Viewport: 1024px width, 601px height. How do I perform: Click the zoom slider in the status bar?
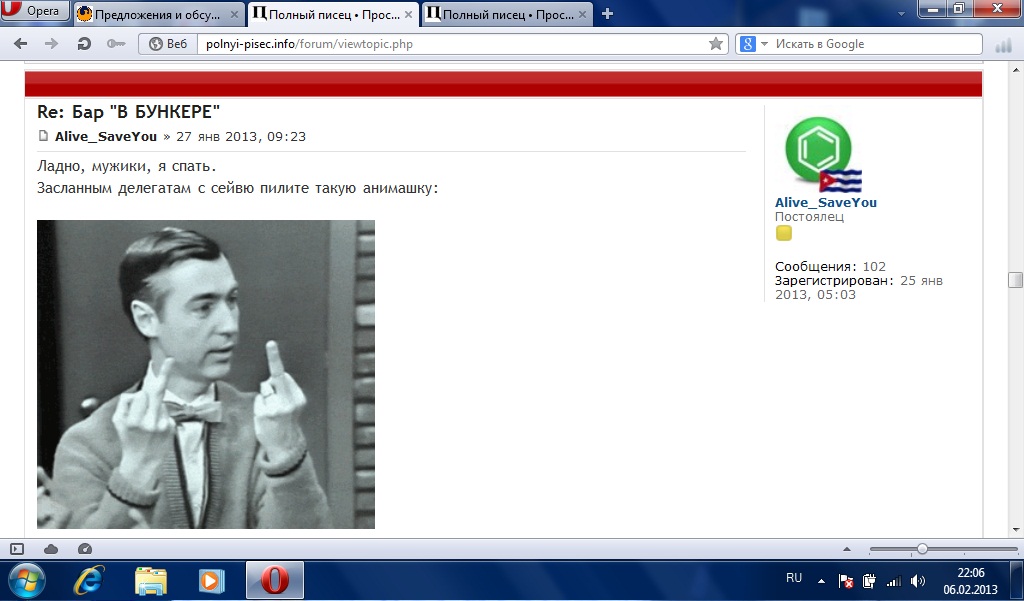(x=944, y=549)
